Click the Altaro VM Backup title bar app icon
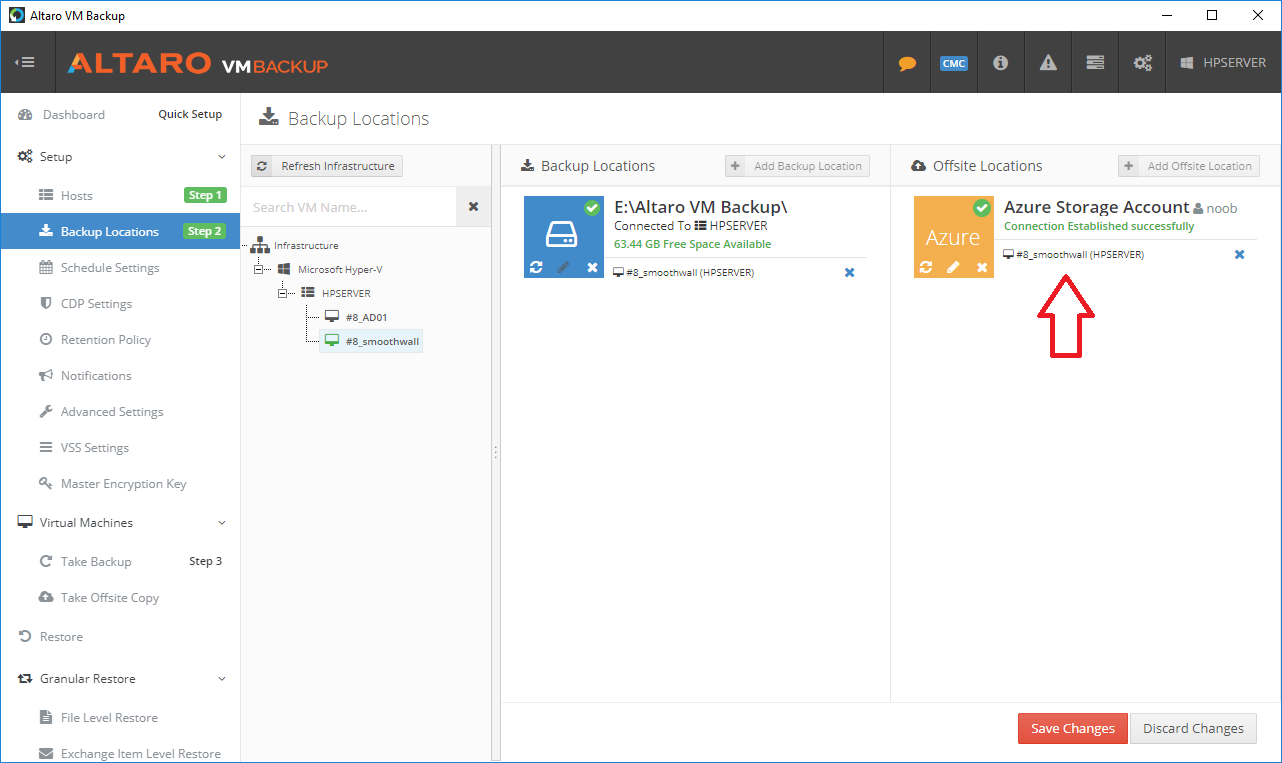Image resolution: width=1282 pixels, height=763 pixels. [17, 15]
